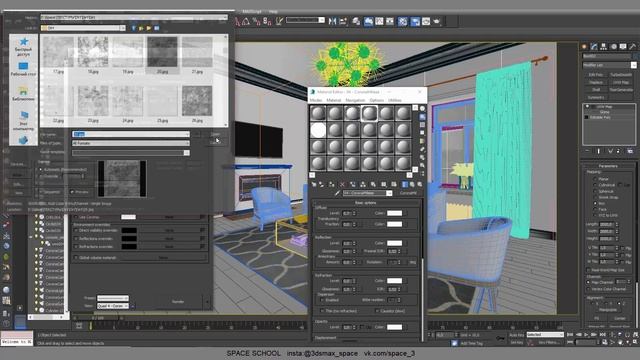Select Automatic (Recommended) gamma option
The height and width of the screenshot is (360, 640).
41,169
